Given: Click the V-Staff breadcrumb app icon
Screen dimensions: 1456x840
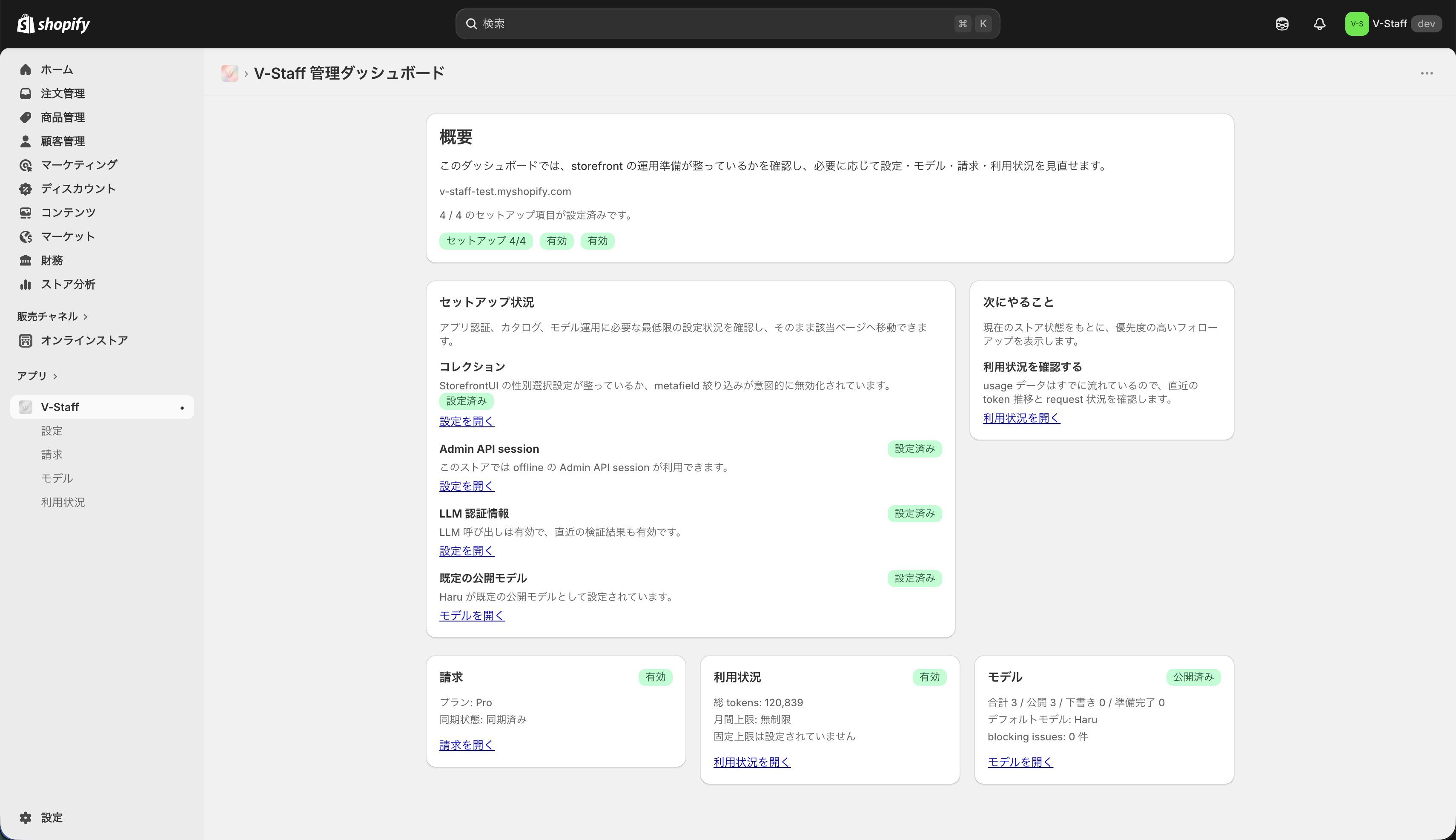Looking at the screenshot, I should (229, 73).
